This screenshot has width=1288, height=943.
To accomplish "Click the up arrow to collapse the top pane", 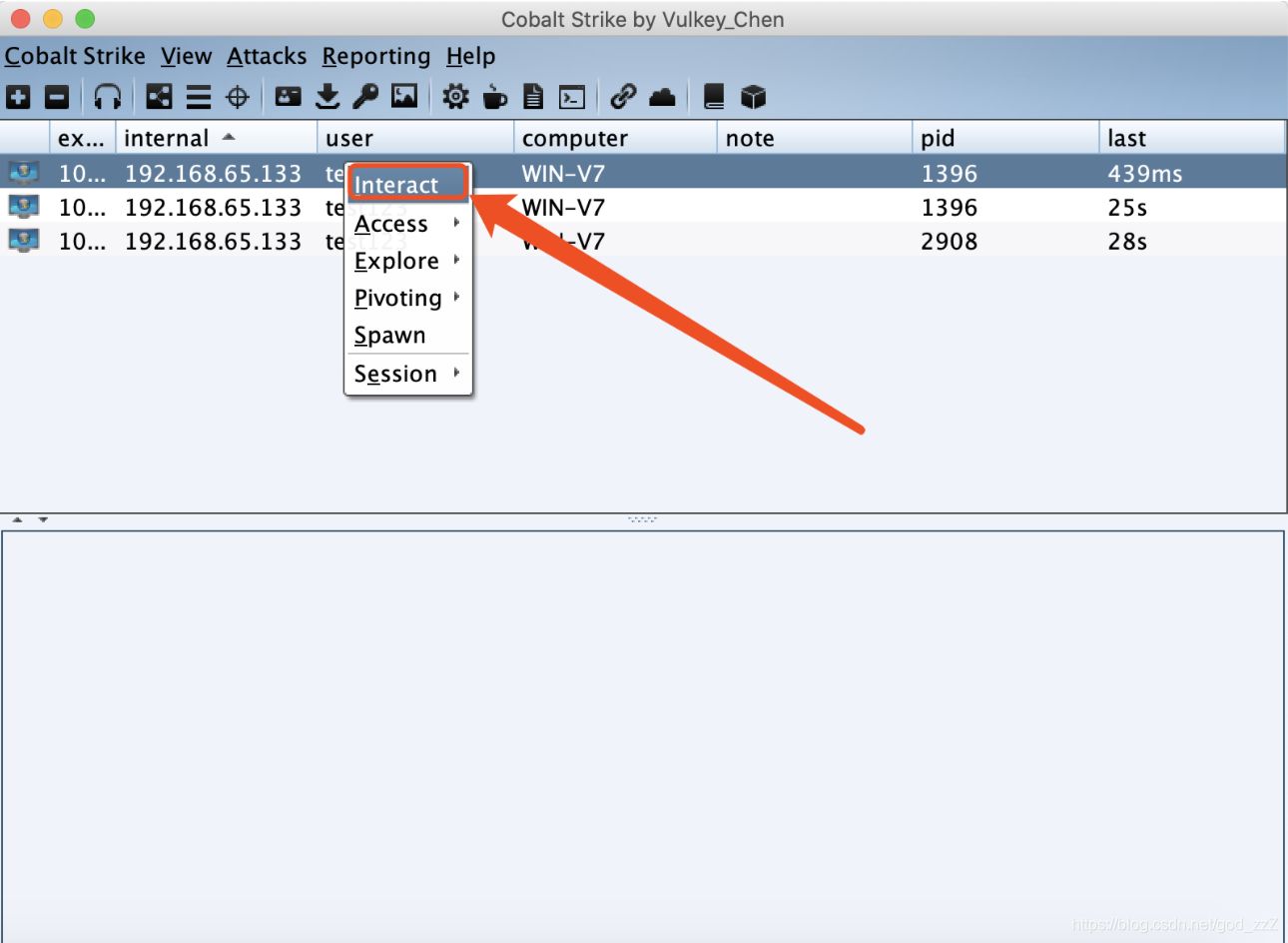I will 17,519.
